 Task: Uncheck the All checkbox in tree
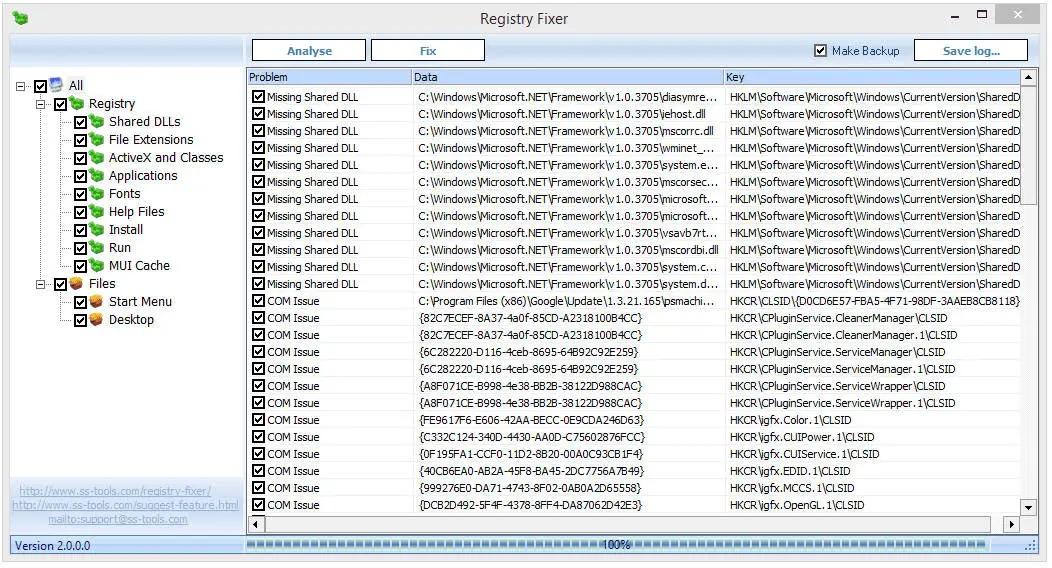pos(40,86)
